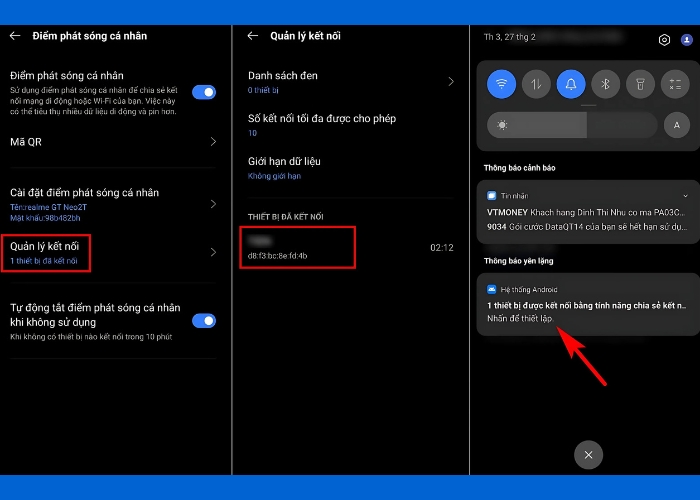Expand the Tin nhắn notification chevron
Image resolution: width=700 pixels, height=500 pixels.
[x=685, y=196]
